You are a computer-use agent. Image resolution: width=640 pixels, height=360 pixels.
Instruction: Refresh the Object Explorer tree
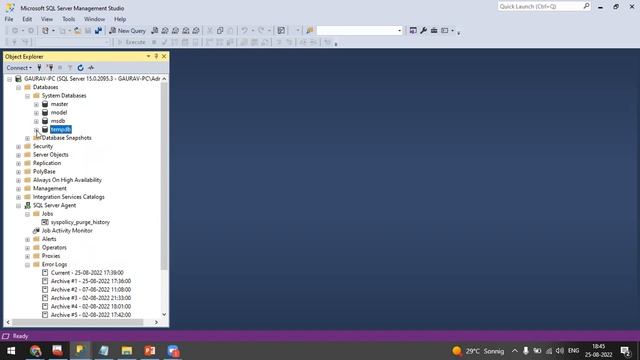pos(80,68)
